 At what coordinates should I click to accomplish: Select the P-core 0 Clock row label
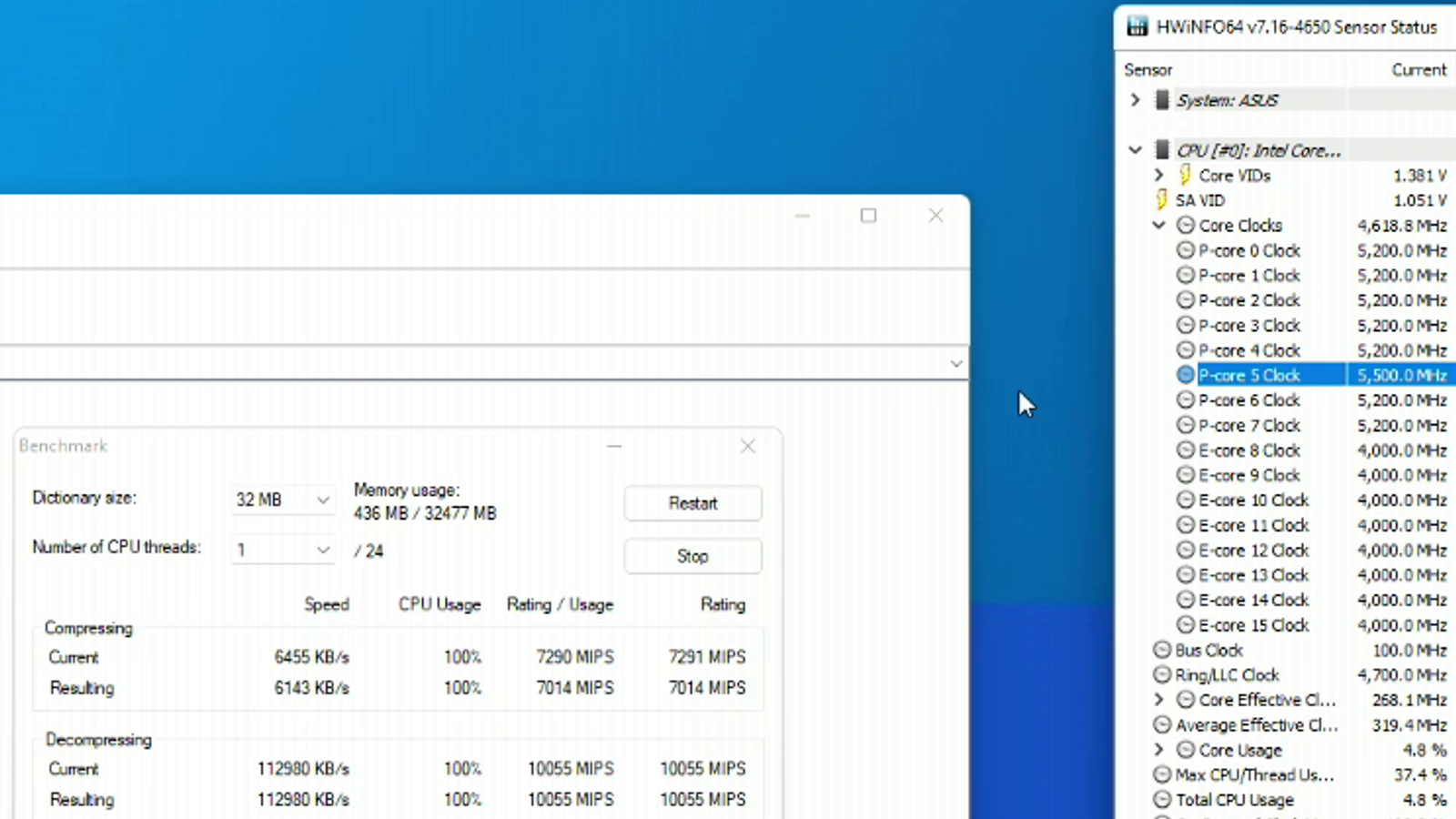[x=1249, y=250]
